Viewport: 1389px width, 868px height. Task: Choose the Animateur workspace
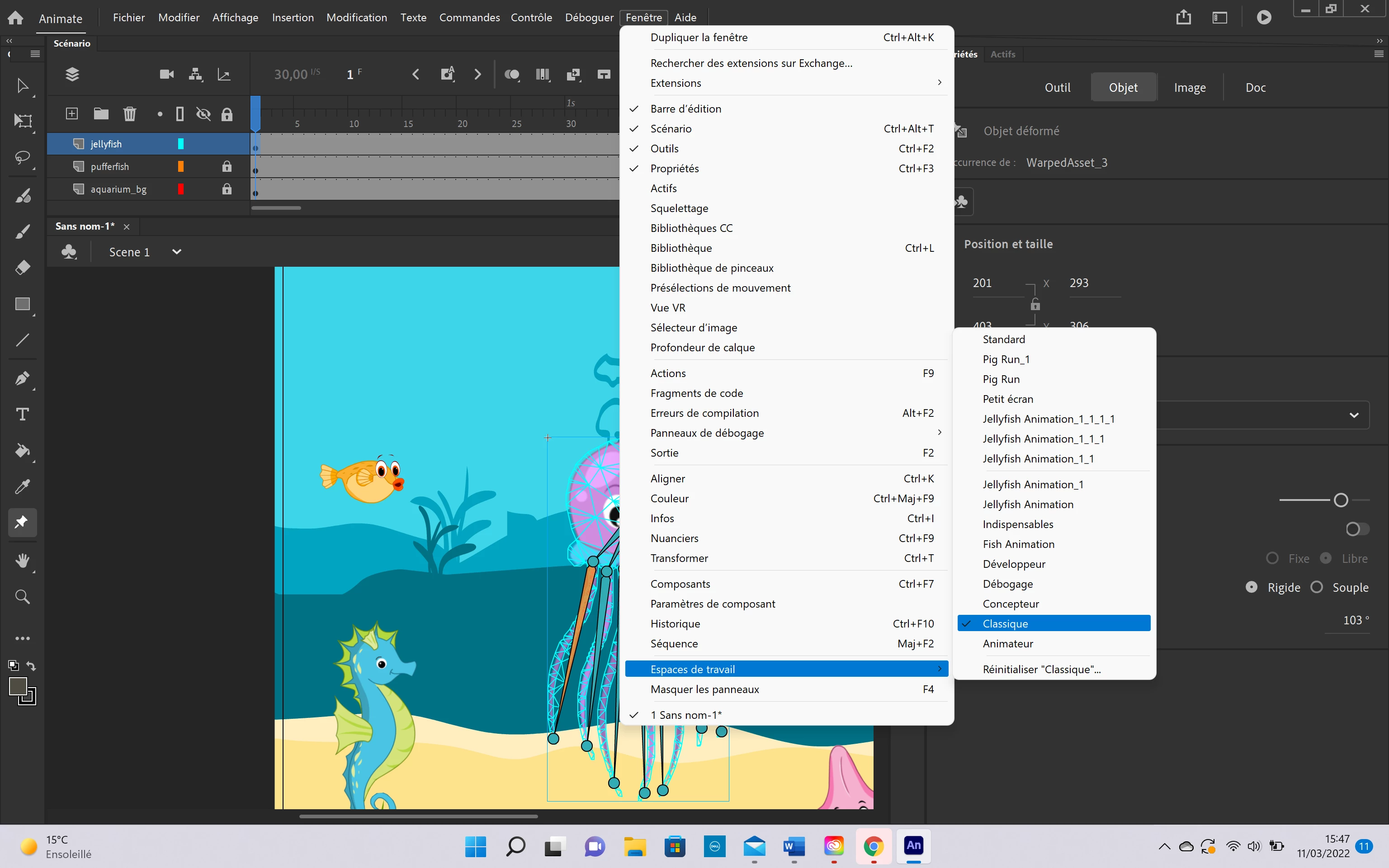(1007, 643)
